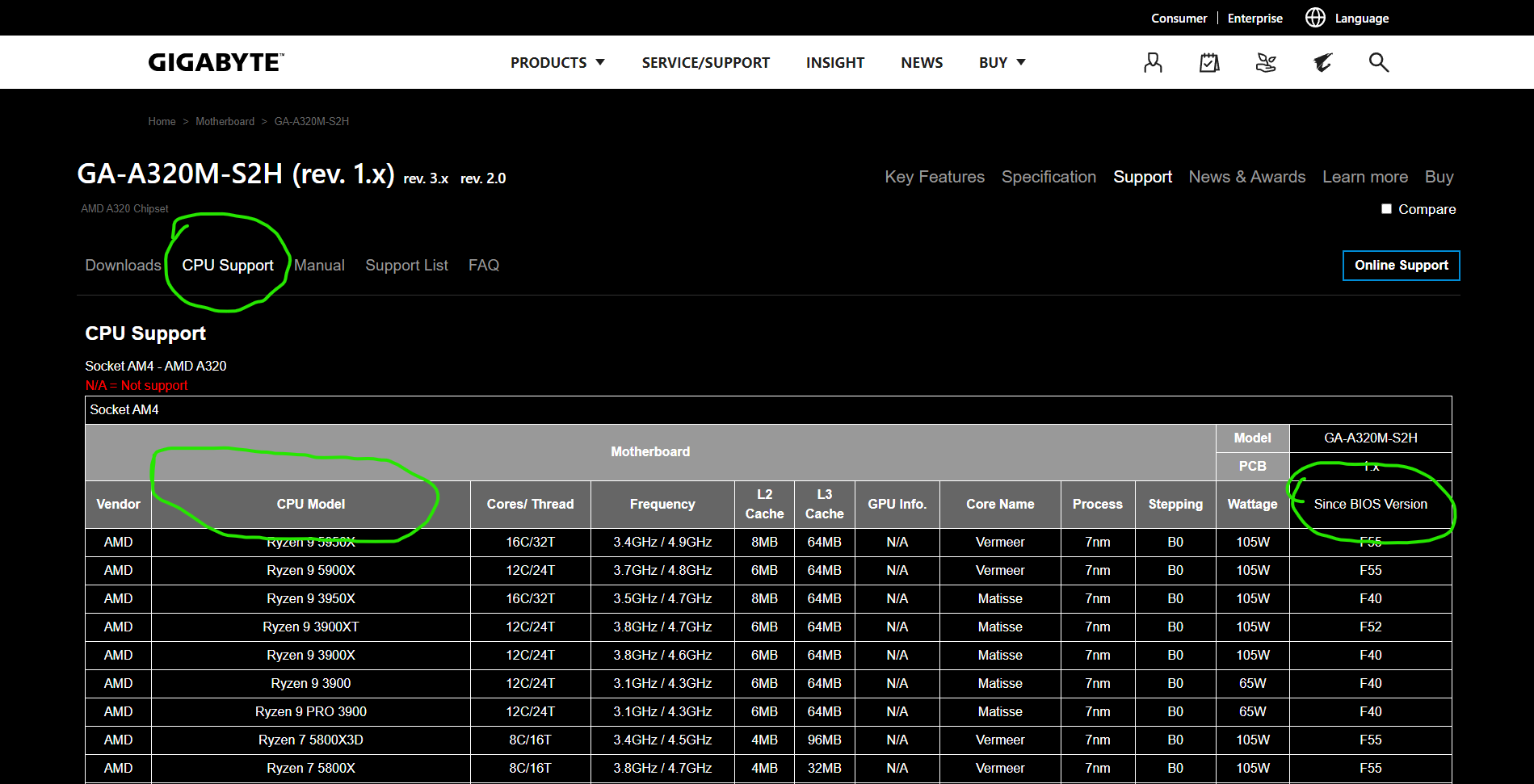Click the Frequency column header
Screen dimensions: 1534x784
coord(662,505)
